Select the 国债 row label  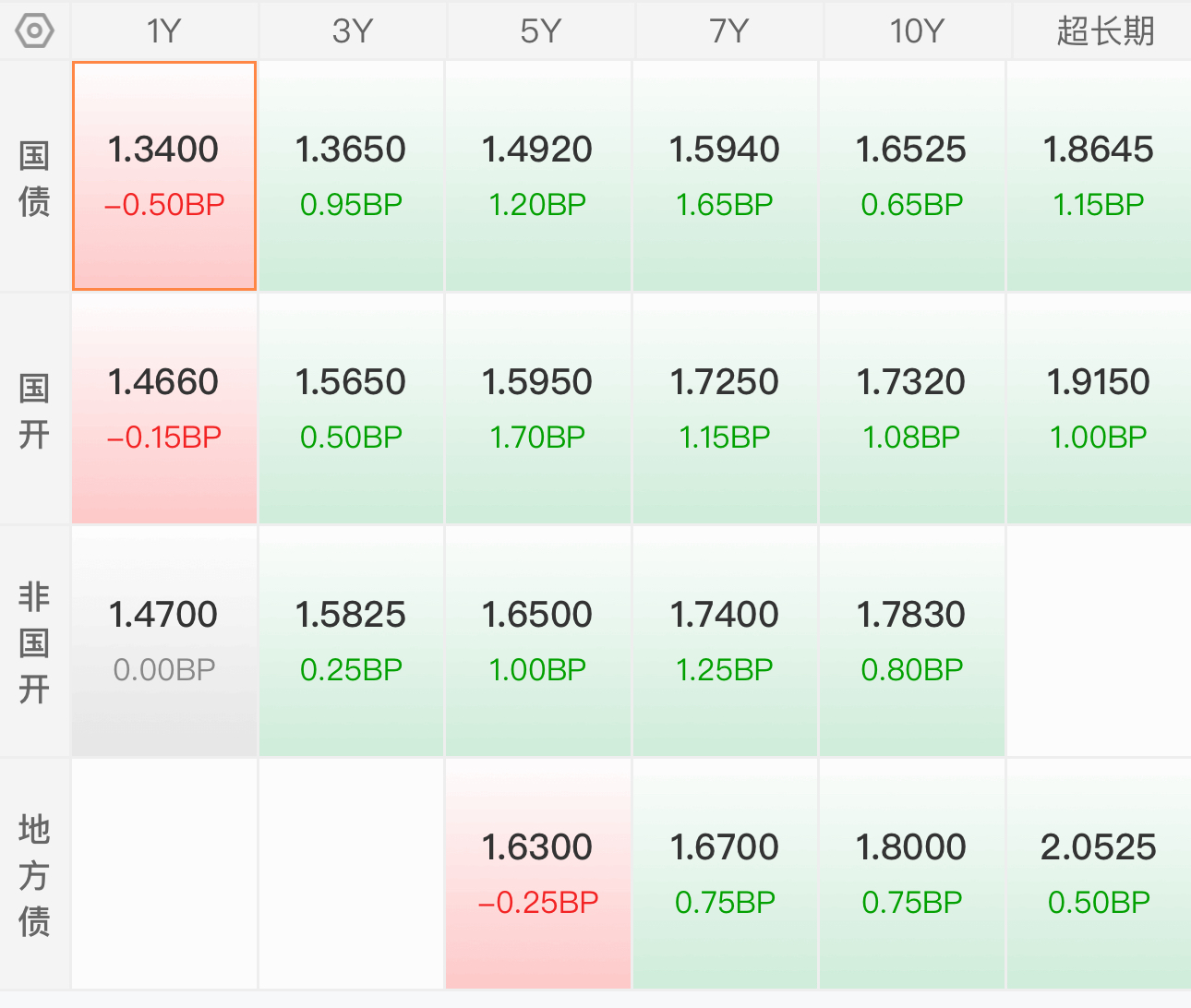pyautogui.click(x=34, y=177)
